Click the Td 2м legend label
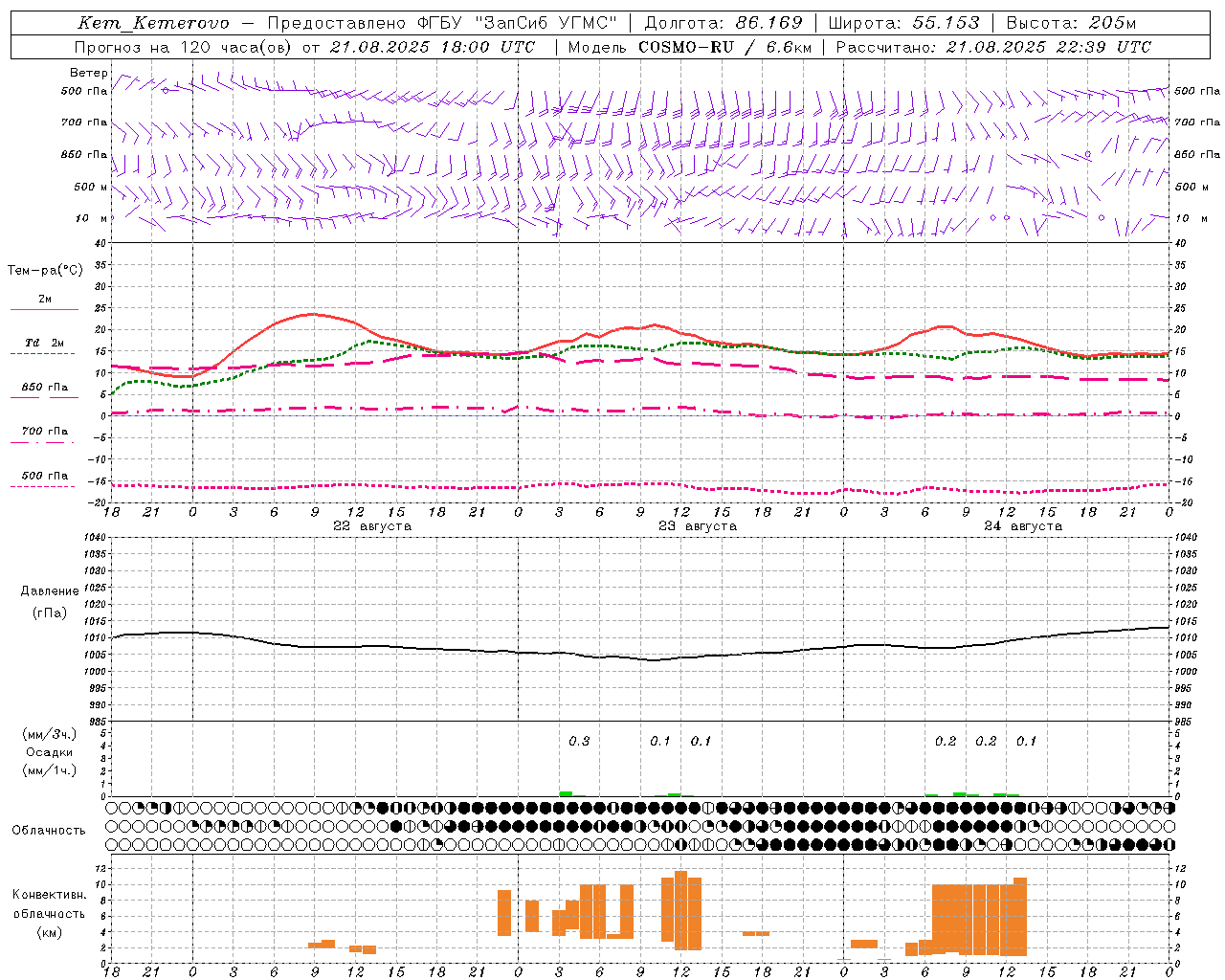The height and width of the screenshot is (980, 1225). click(45, 343)
